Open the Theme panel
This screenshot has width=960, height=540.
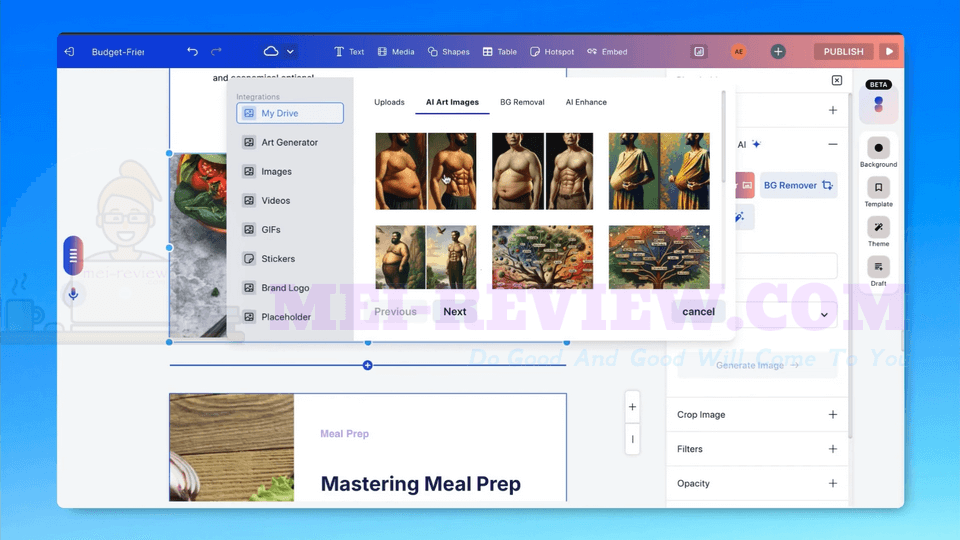pos(879,232)
